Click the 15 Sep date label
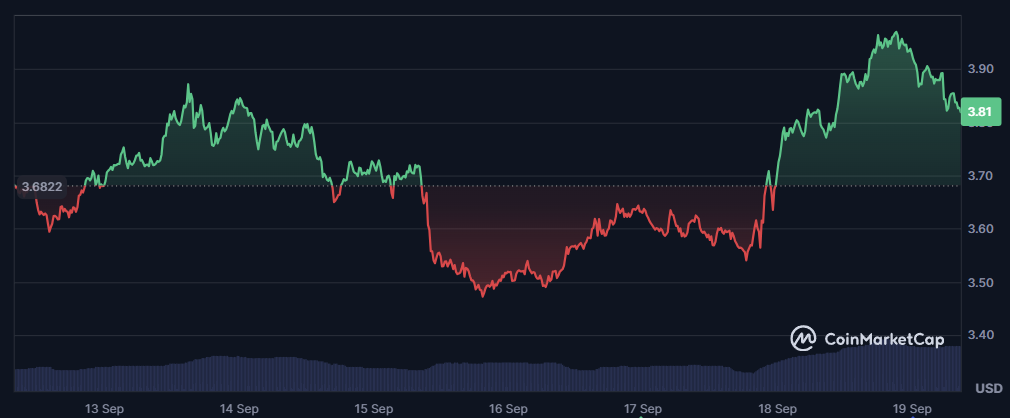The image size is (1010, 418). (374, 408)
